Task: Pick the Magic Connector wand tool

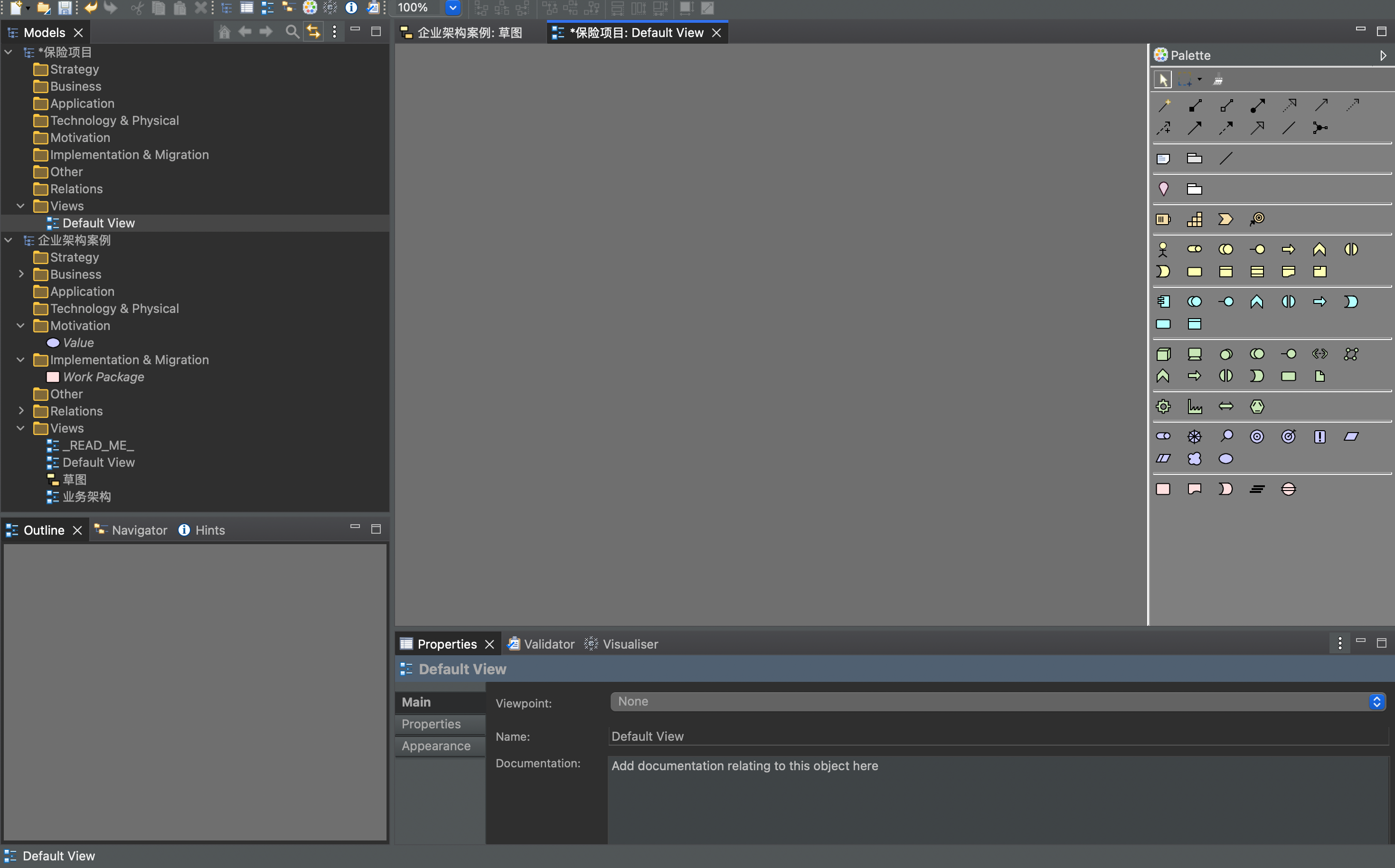Action: [1164, 105]
